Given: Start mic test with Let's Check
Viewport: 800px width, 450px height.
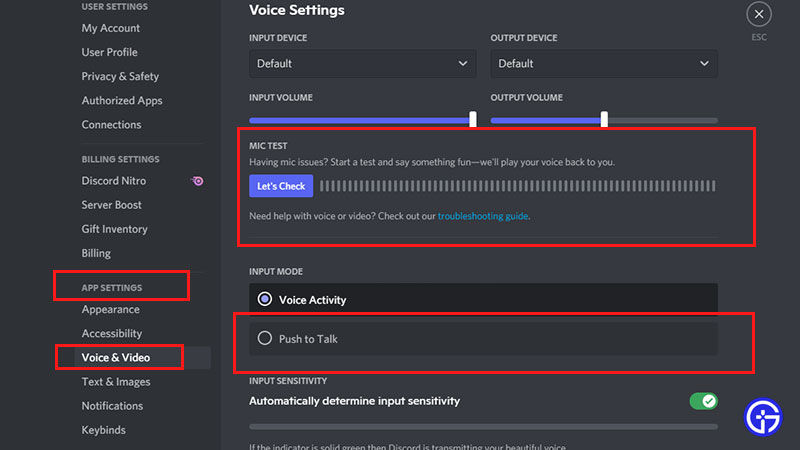Looking at the screenshot, I should (281, 186).
